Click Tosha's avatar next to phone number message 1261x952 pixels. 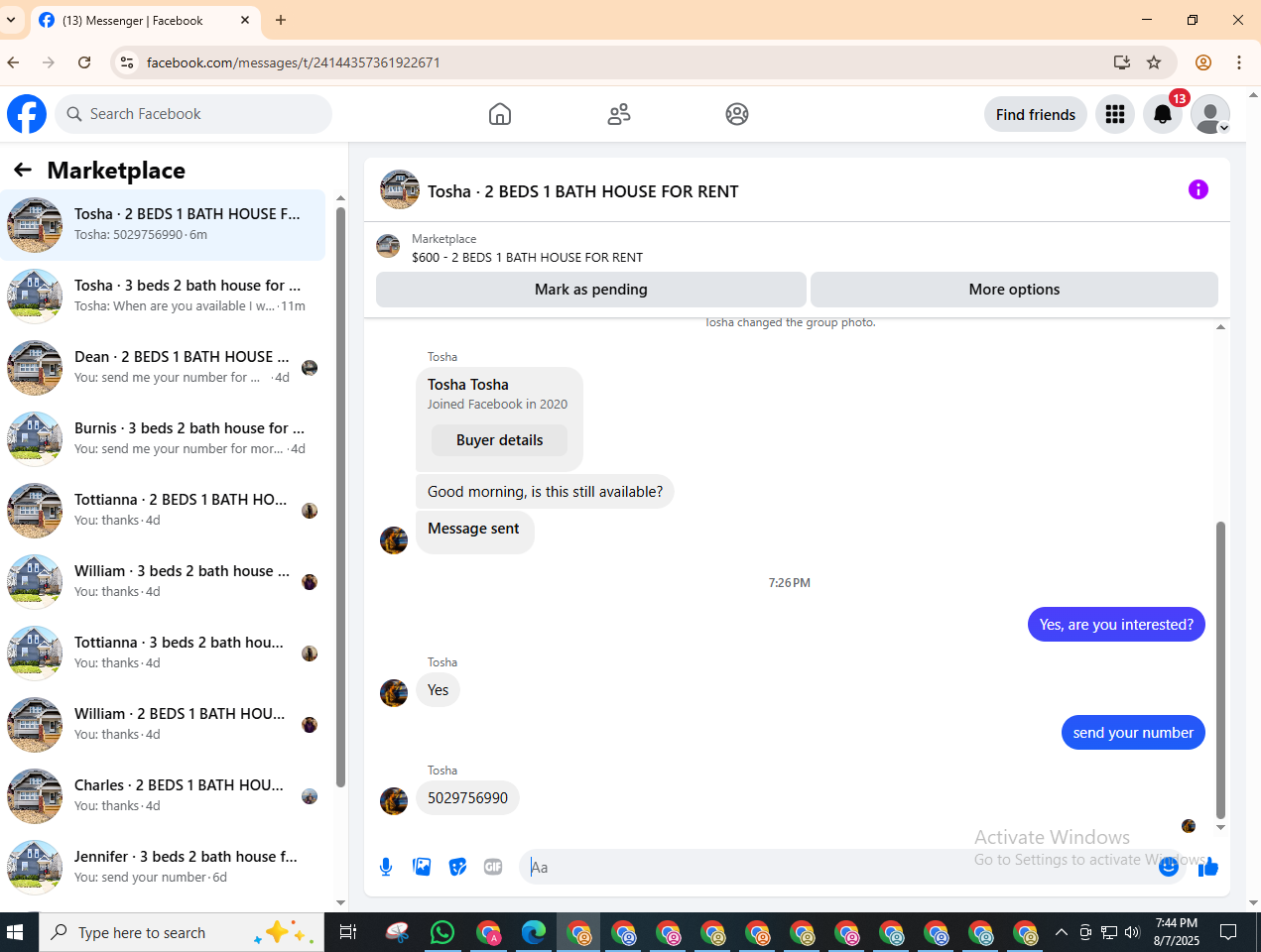tap(394, 800)
